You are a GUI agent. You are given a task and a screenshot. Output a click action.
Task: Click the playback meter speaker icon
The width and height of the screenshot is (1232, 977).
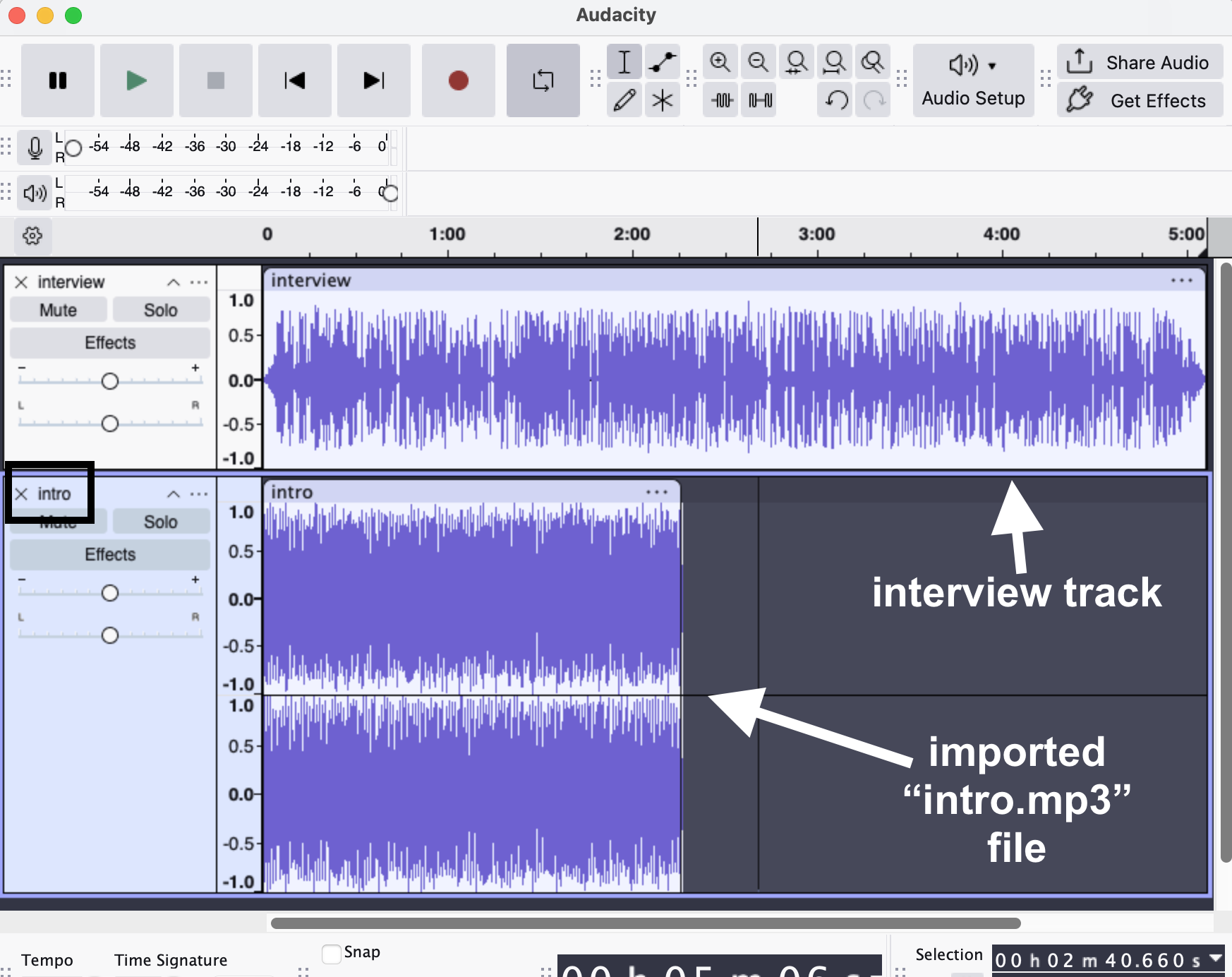pyautogui.click(x=35, y=193)
